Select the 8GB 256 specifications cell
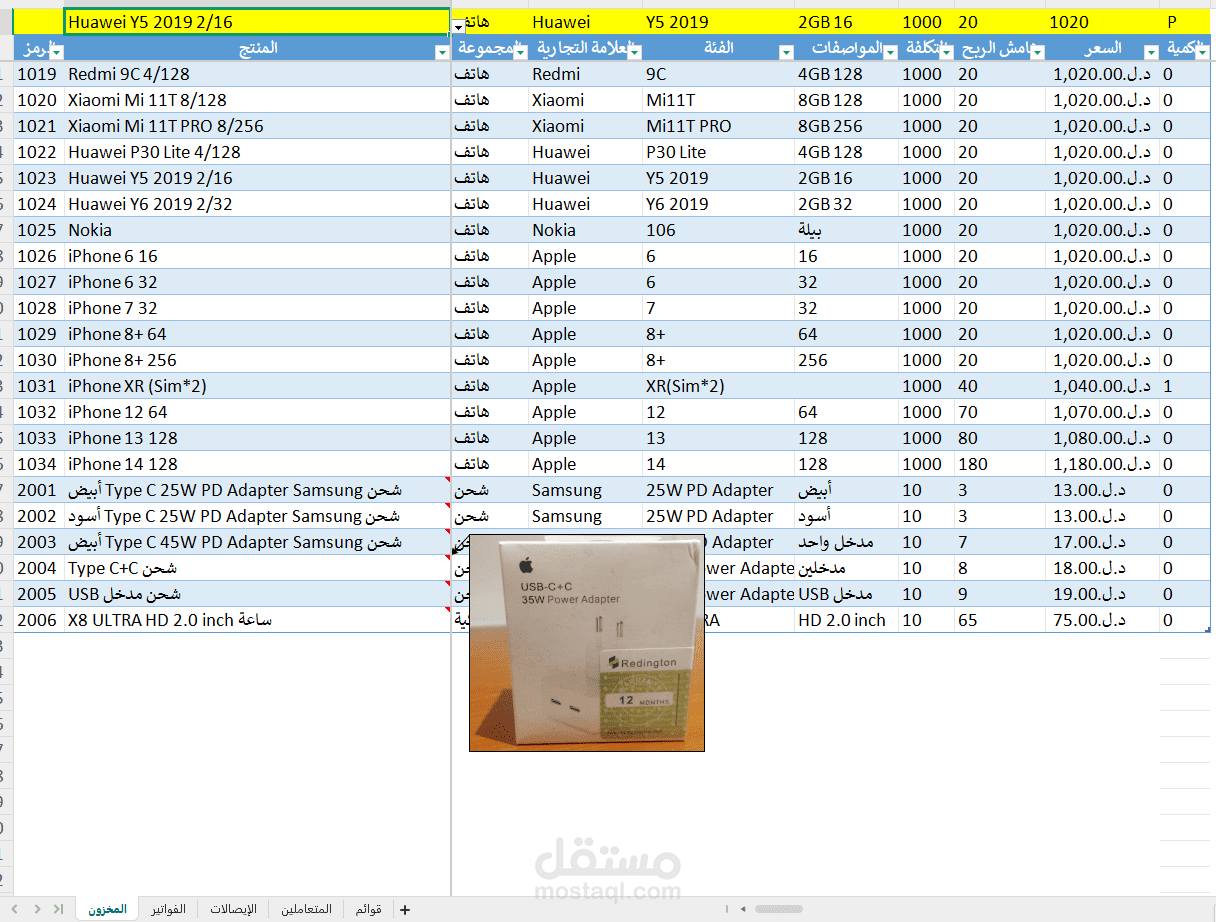 coord(846,126)
